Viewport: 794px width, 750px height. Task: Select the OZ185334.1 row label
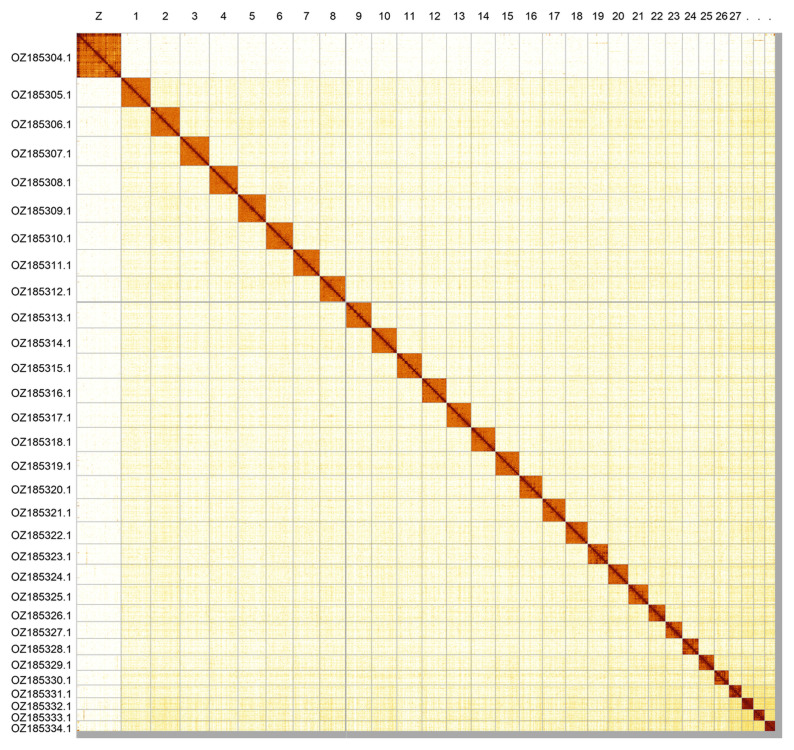pyautogui.click(x=41, y=729)
